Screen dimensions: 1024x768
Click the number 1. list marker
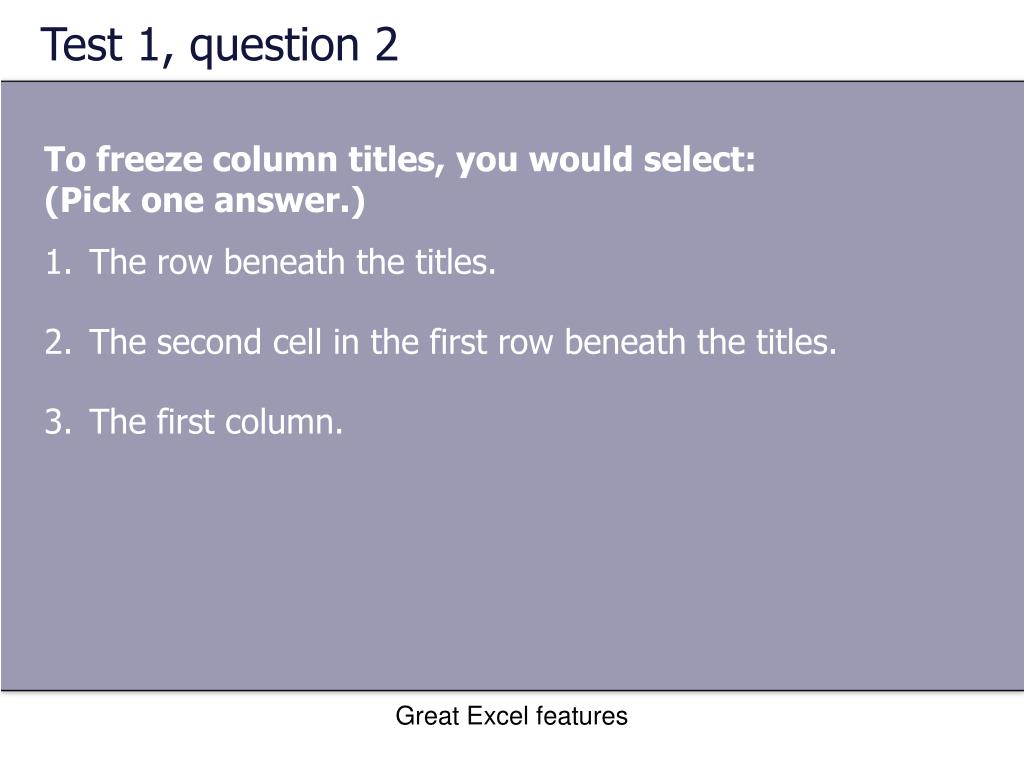tap(58, 263)
